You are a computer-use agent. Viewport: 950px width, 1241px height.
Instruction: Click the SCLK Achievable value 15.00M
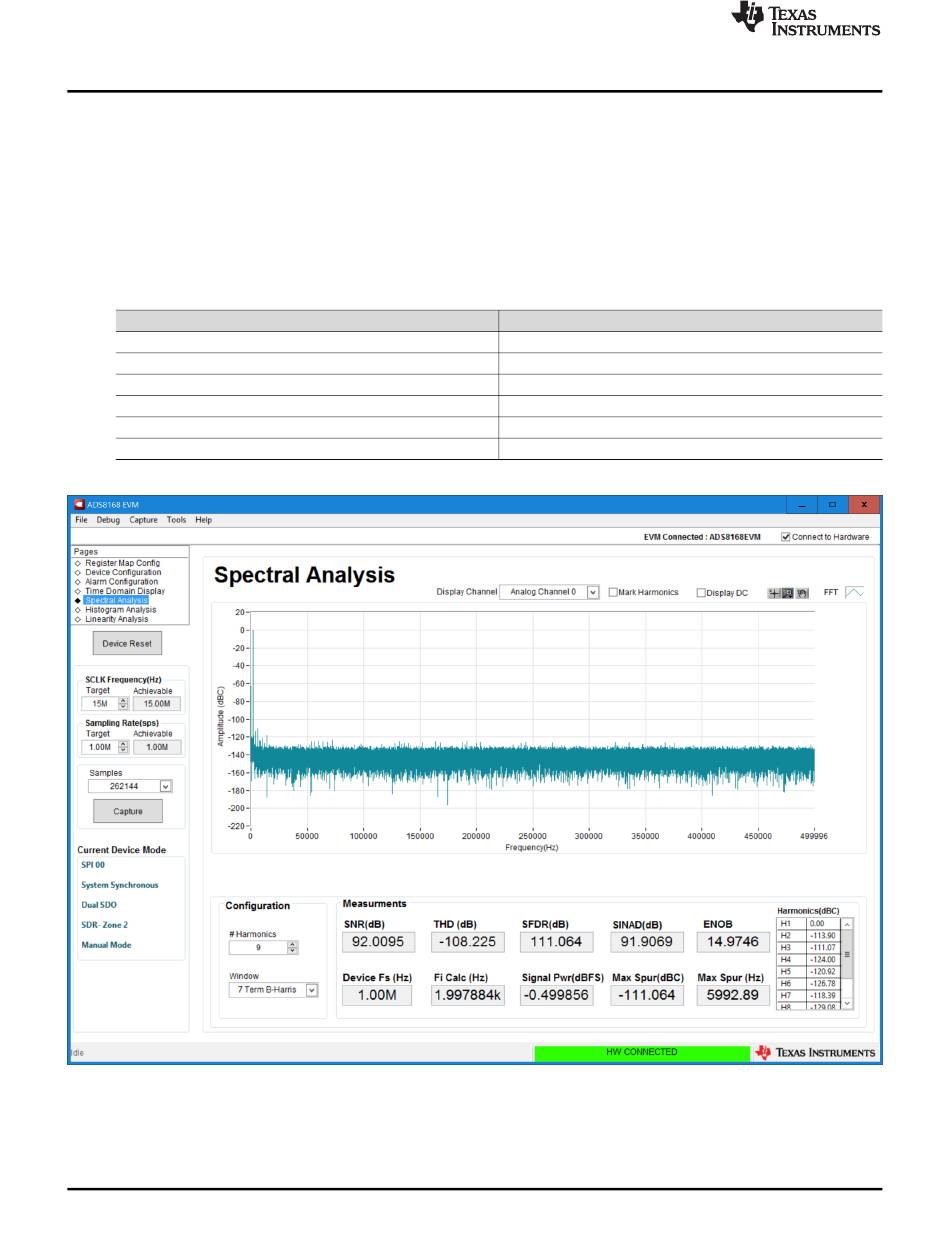click(x=156, y=703)
